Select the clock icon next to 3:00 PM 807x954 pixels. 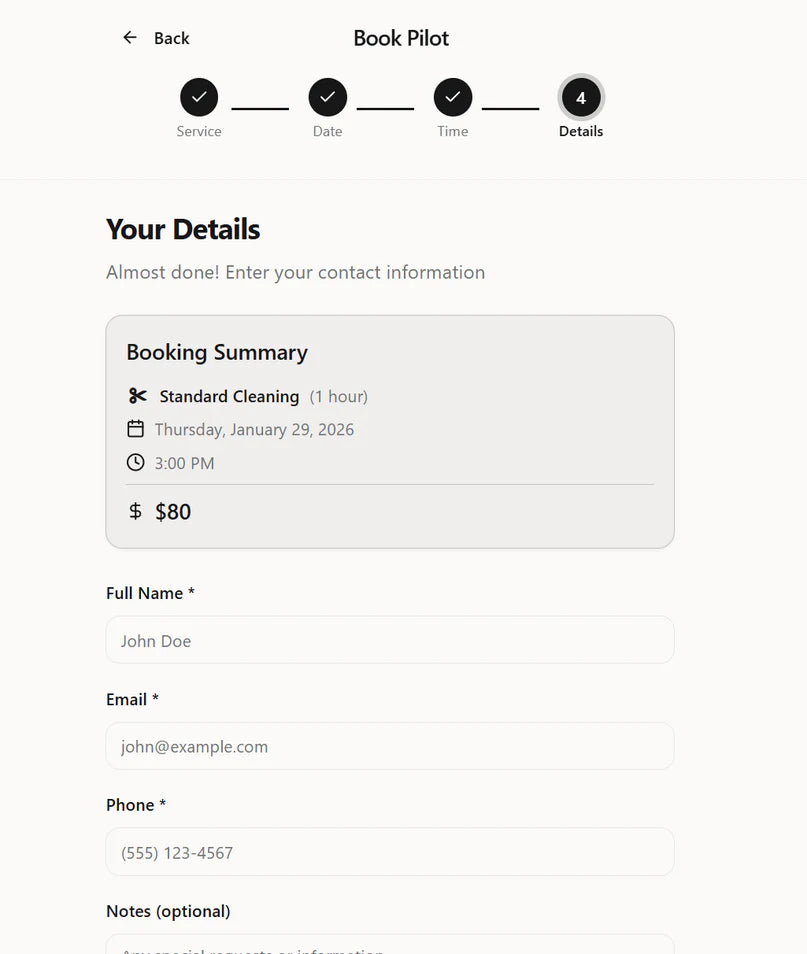pos(136,462)
